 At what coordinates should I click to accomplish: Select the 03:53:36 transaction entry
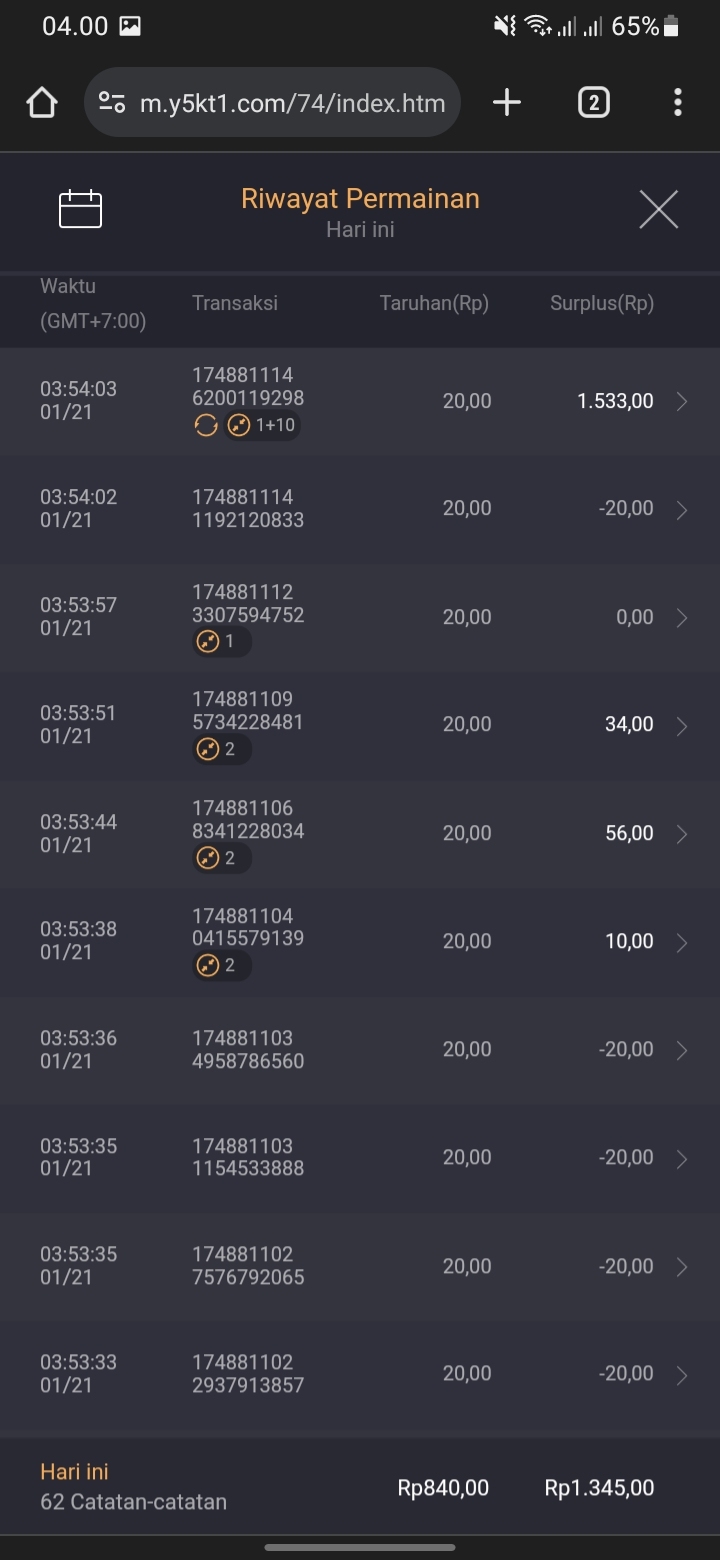pyautogui.click(x=360, y=1049)
